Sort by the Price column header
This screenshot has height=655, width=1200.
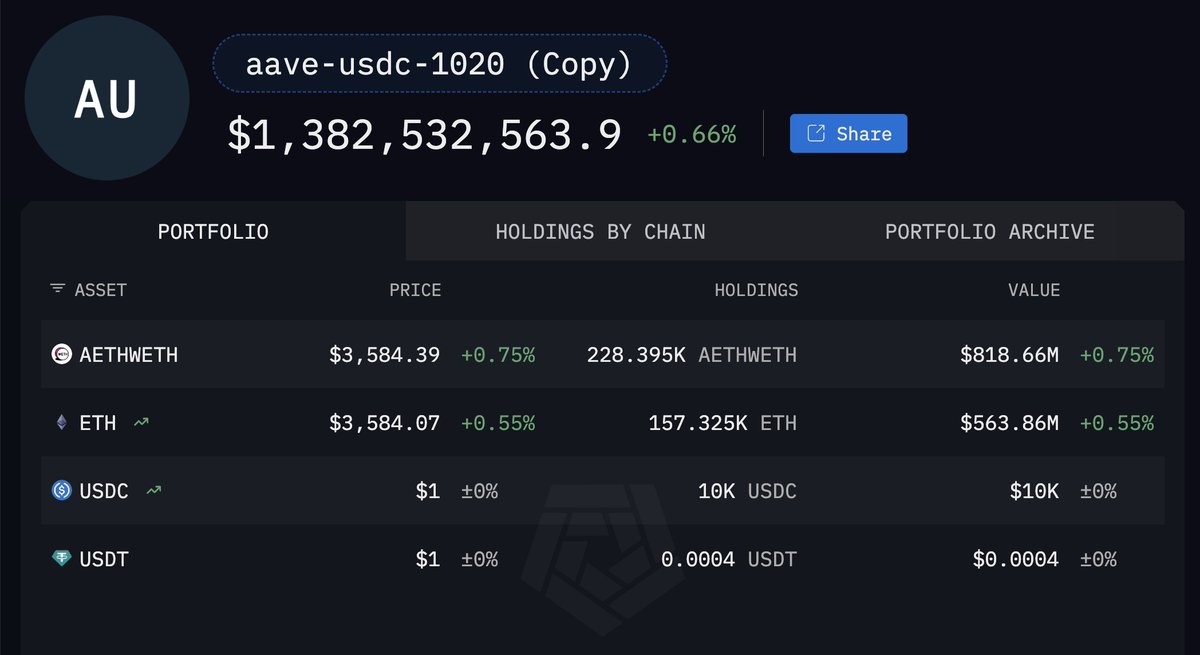[415, 290]
